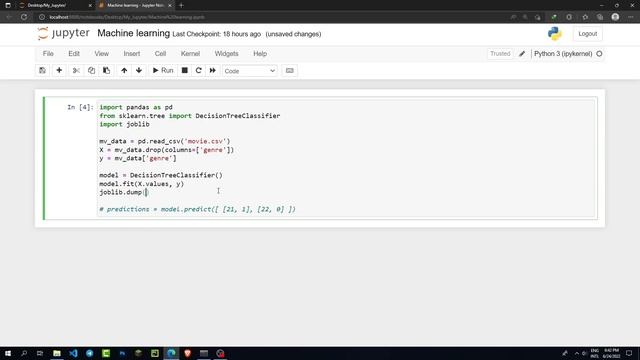The height and width of the screenshot is (360, 640).
Task: Click the DecisionTreeClassifier() model line
Action: click(x=161, y=176)
